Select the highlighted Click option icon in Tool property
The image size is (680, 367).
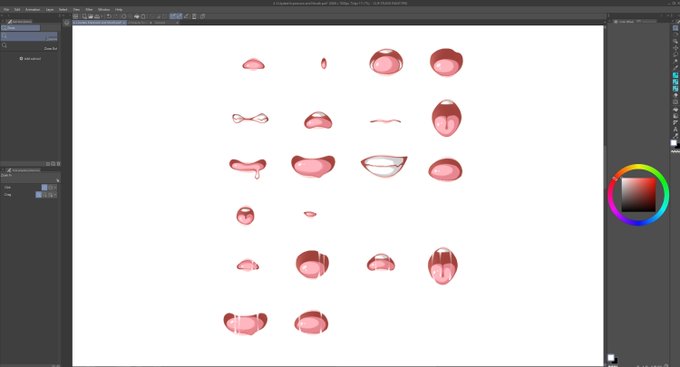(44, 187)
